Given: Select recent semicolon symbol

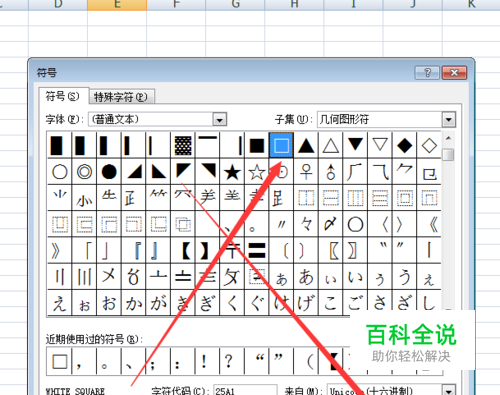Looking at the screenshot, I should pos(158,361).
